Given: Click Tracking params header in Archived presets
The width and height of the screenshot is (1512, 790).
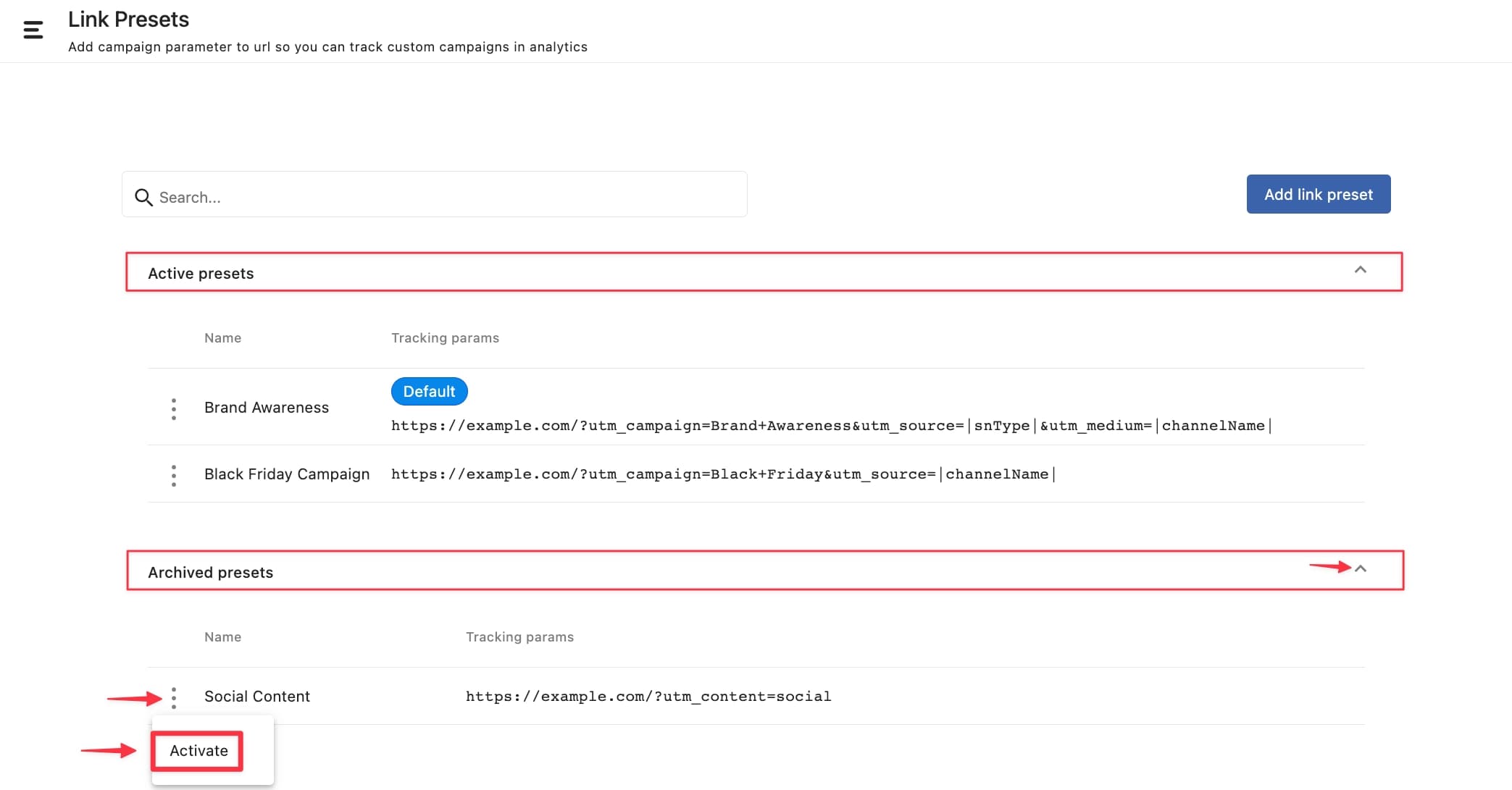Looking at the screenshot, I should pyautogui.click(x=519, y=637).
